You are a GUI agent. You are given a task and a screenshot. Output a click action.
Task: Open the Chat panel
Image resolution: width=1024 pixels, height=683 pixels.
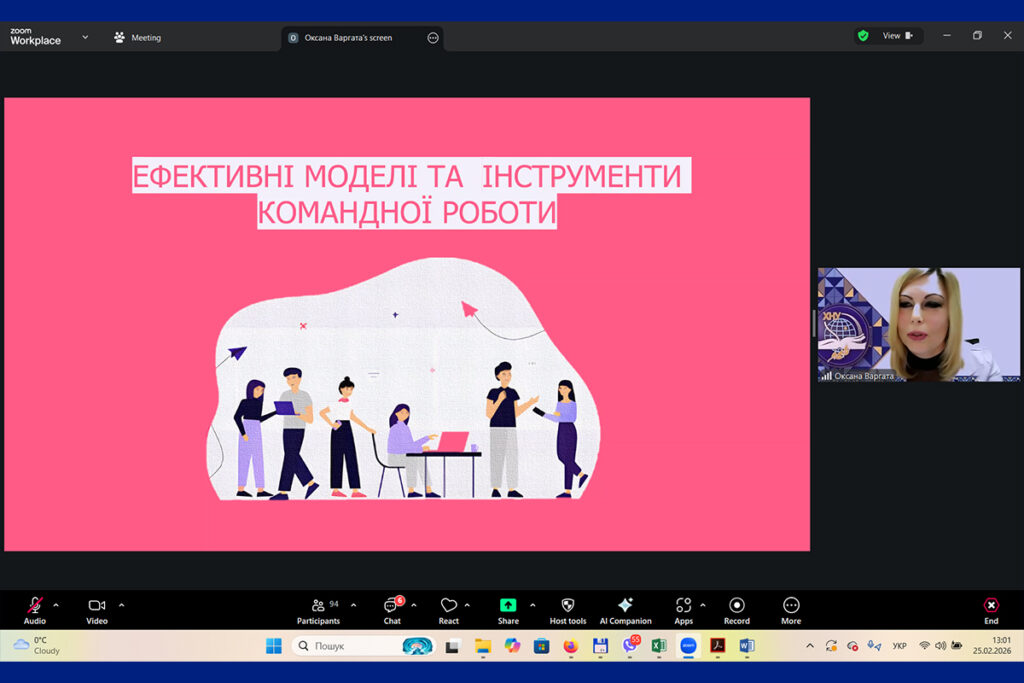(392, 605)
